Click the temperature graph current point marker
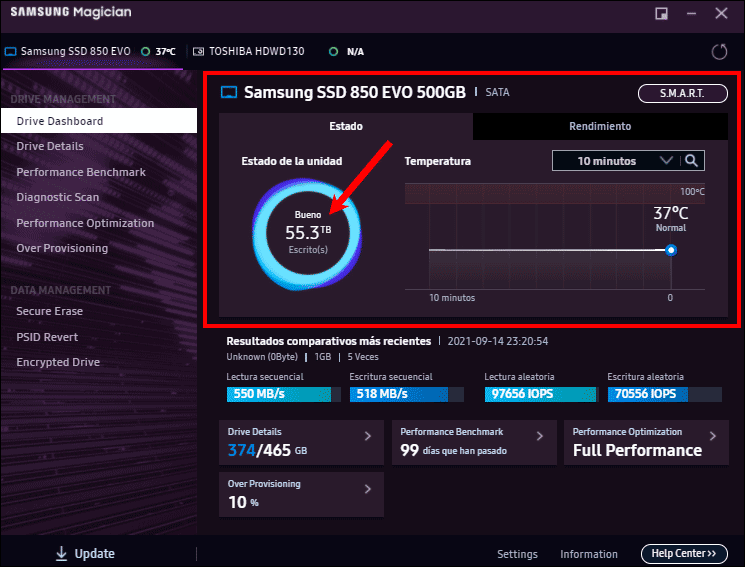This screenshot has height=567, width=745. click(671, 250)
